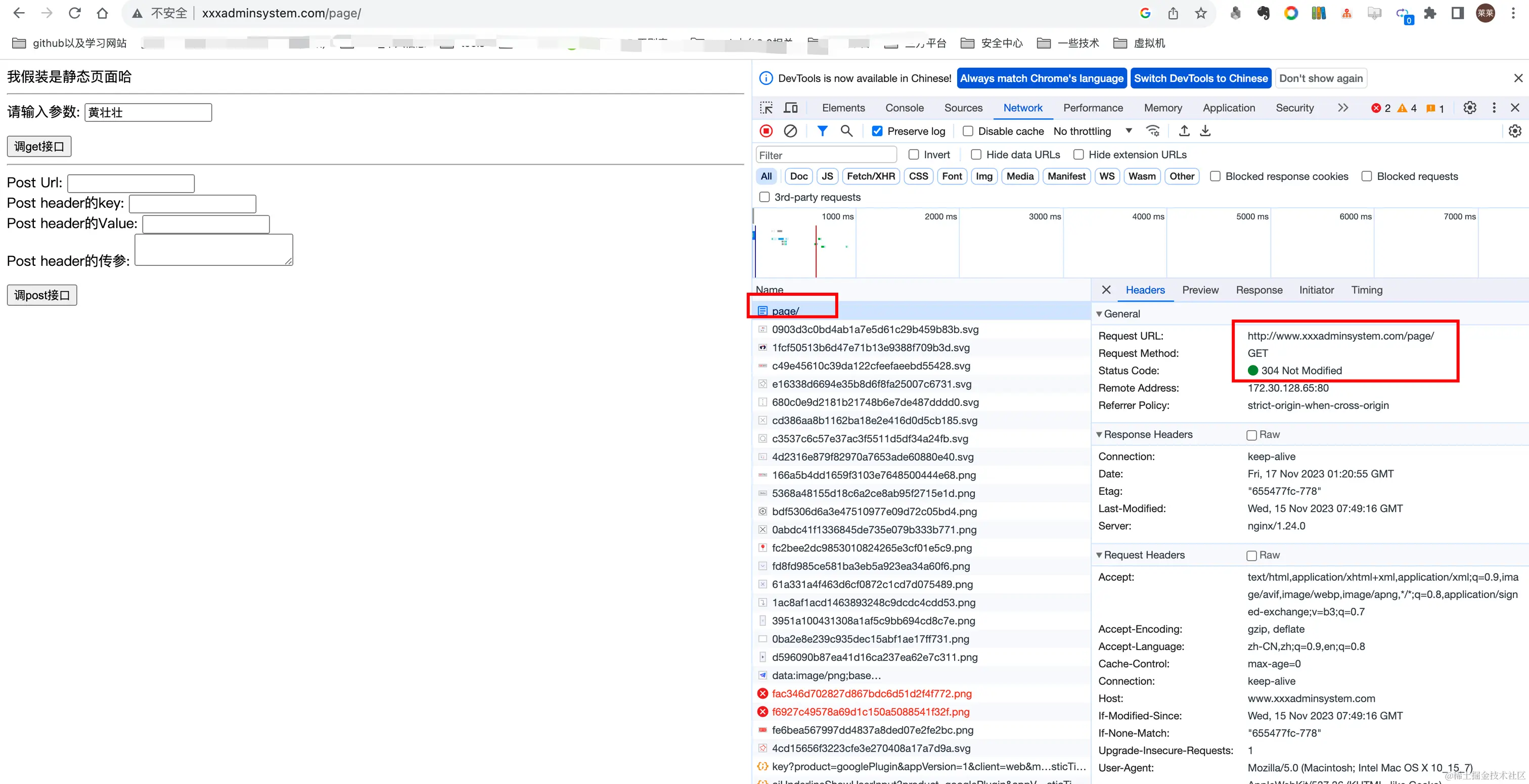The height and width of the screenshot is (784, 1529).
Task: Uncheck the Preserve log checkbox
Action: 877,131
